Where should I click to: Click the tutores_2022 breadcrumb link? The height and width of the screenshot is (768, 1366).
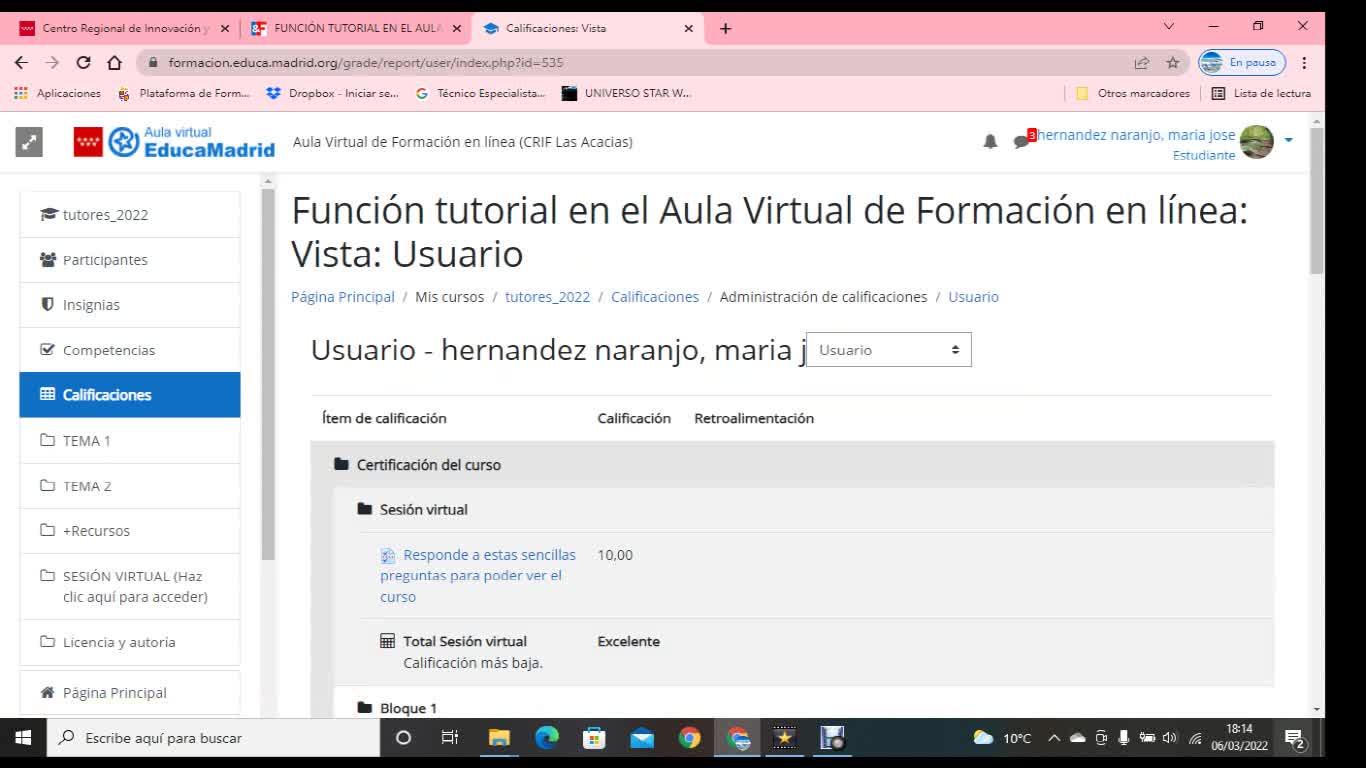(x=547, y=297)
